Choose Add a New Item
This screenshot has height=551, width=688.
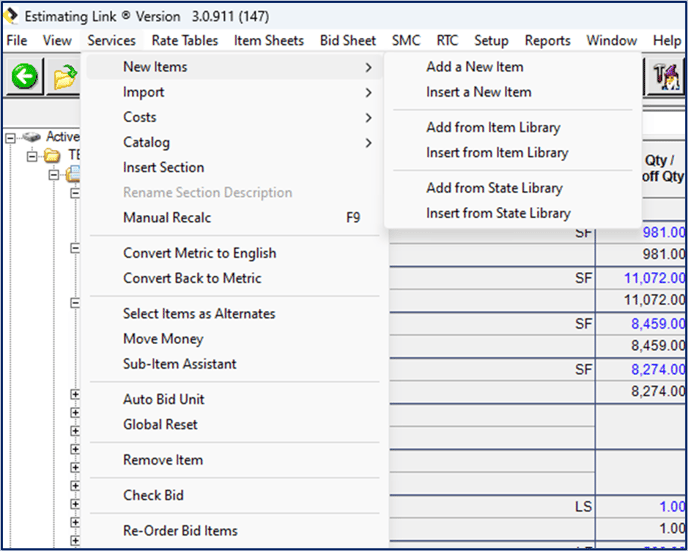[x=512, y=67]
